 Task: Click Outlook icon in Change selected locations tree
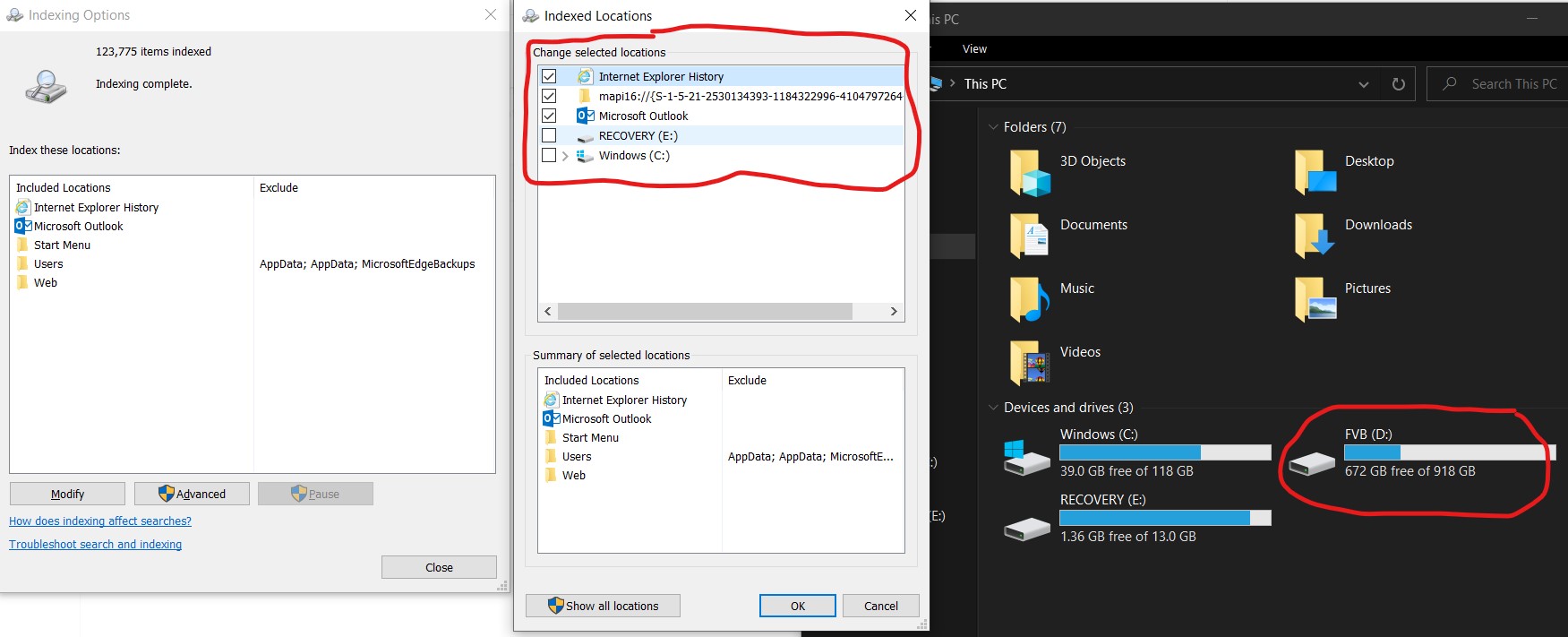coord(585,116)
